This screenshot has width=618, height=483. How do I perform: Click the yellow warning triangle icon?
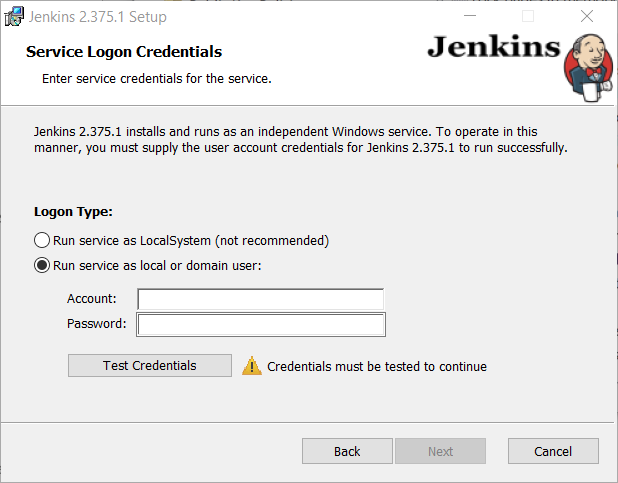click(x=252, y=366)
